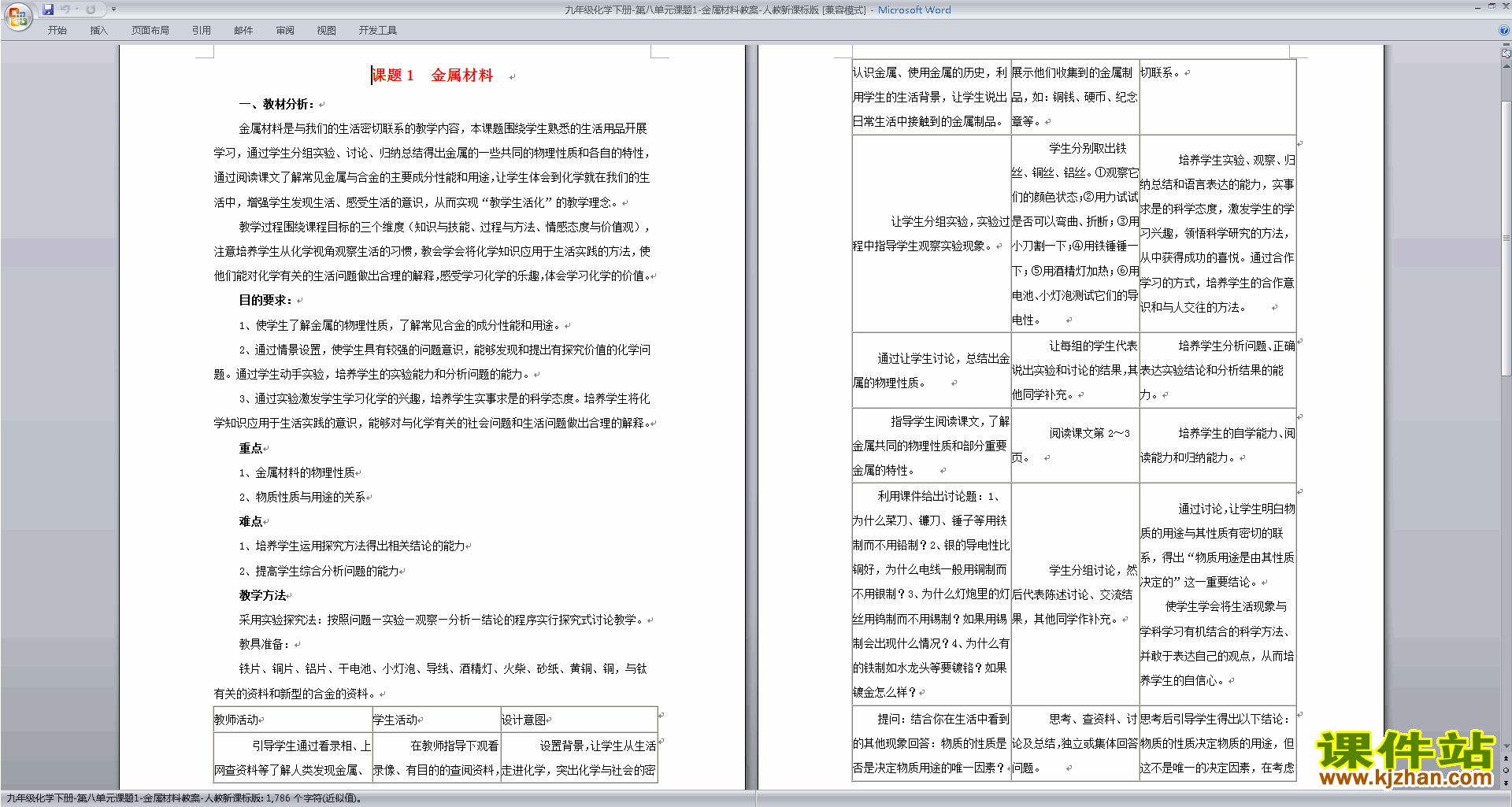1512x807 pixels.
Task: Click the line 1、金属材料的物理性质
Action: click(x=298, y=472)
